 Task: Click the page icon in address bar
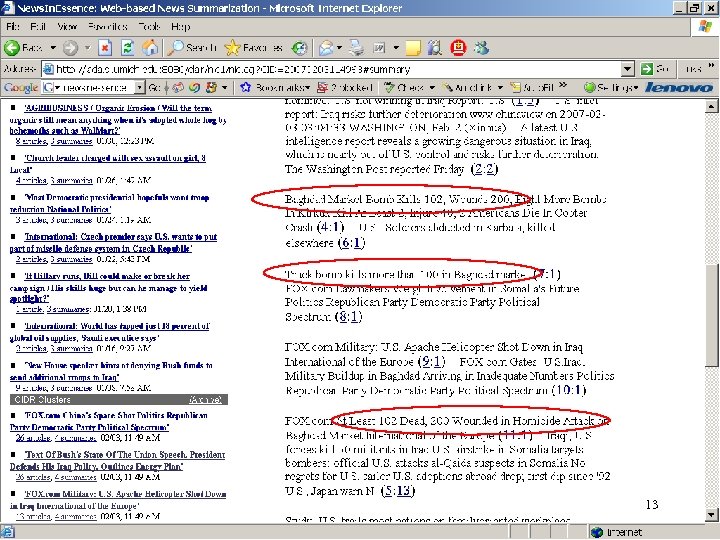tap(48, 69)
